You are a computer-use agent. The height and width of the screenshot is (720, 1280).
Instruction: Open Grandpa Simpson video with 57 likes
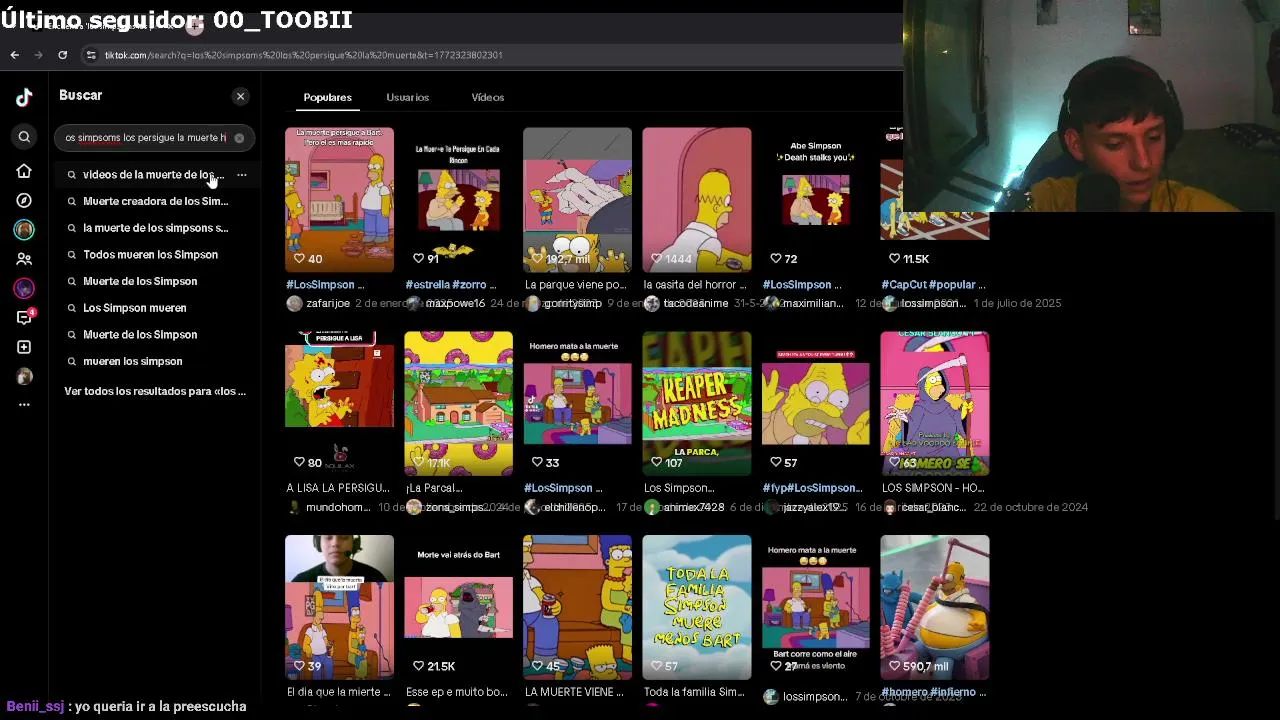pos(815,403)
